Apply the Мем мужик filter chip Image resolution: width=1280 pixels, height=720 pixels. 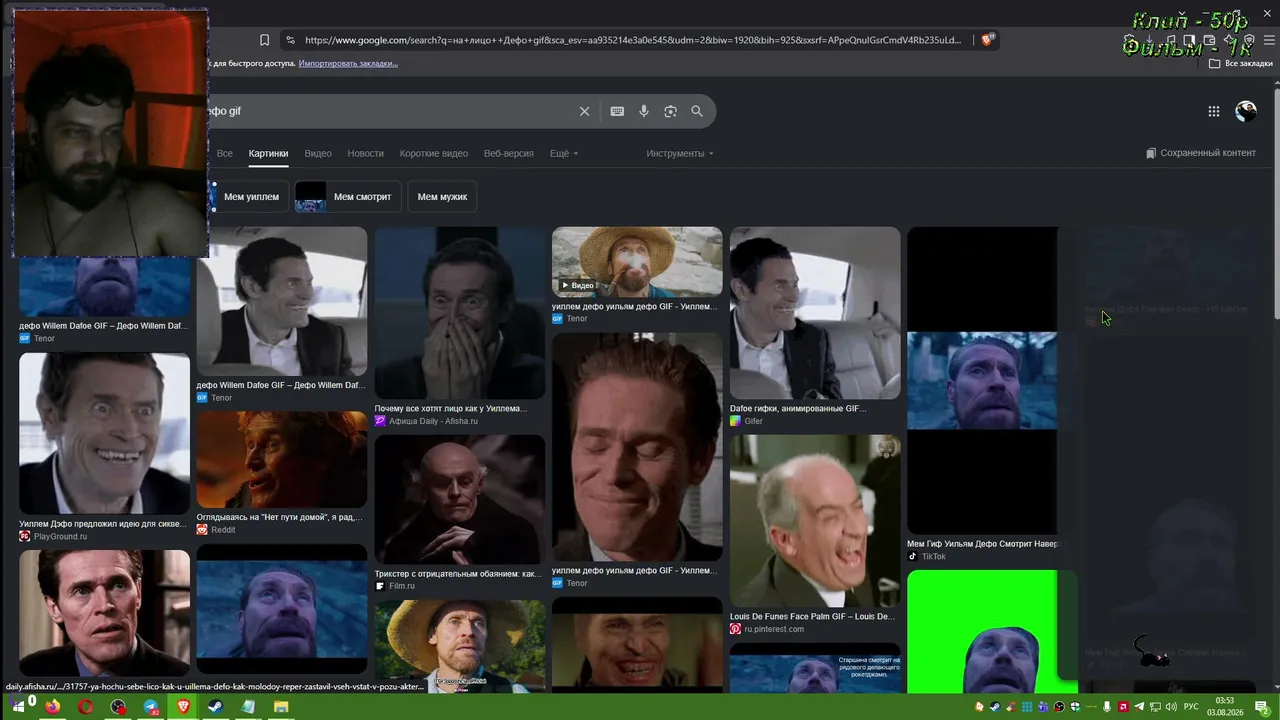(442, 197)
